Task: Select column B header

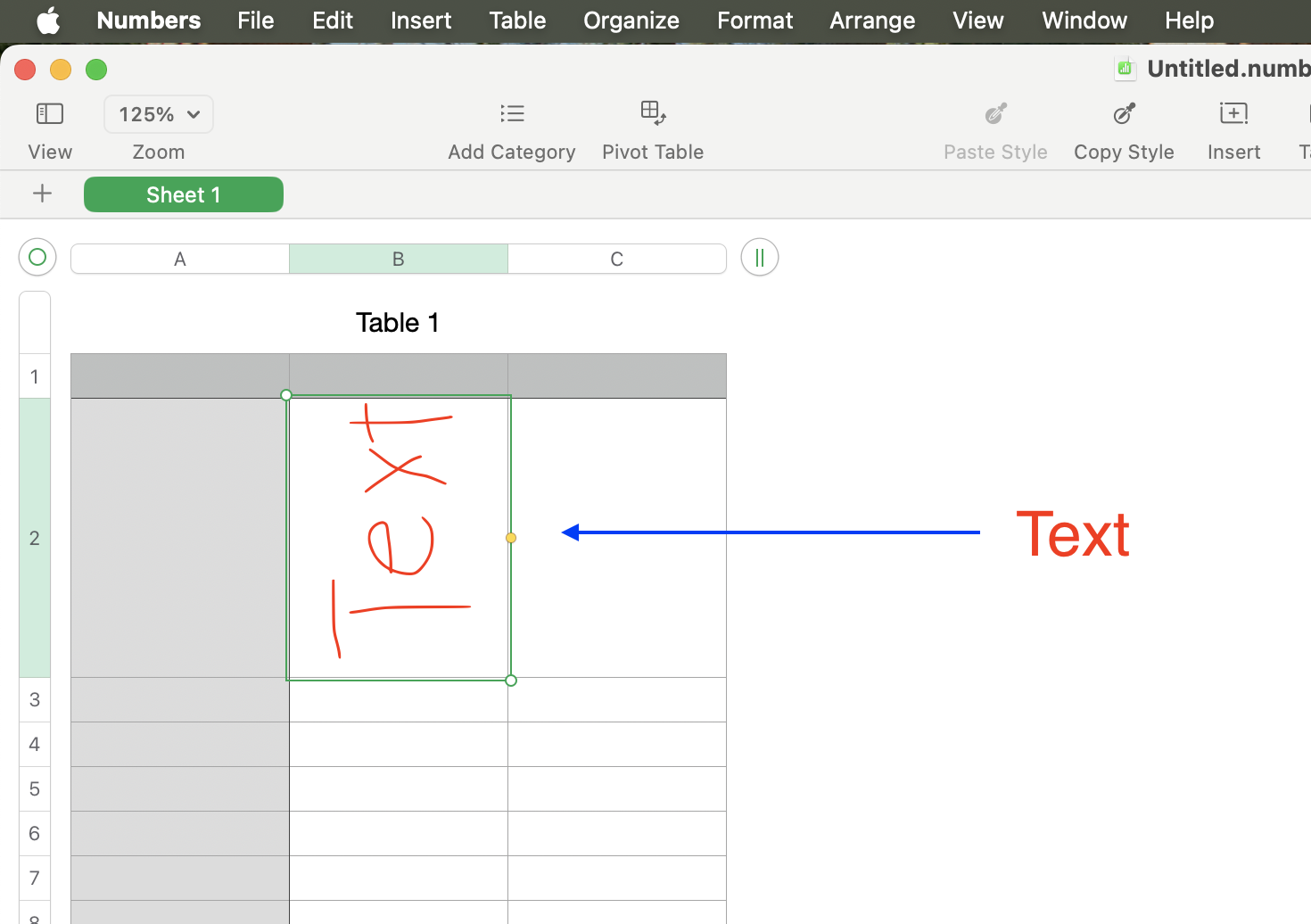Action: coord(399,259)
